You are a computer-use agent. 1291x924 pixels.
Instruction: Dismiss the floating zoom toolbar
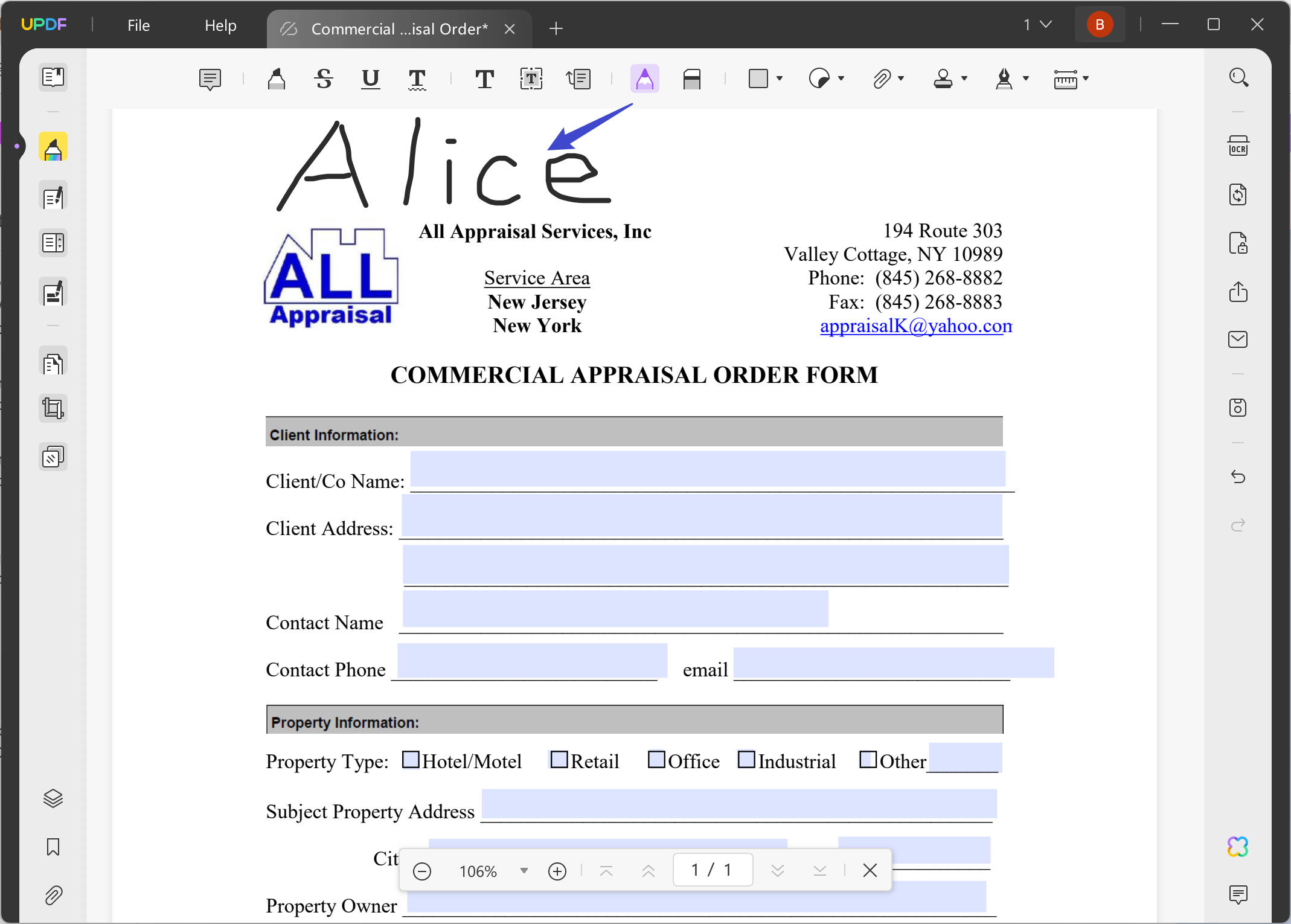pyautogui.click(x=870, y=870)
